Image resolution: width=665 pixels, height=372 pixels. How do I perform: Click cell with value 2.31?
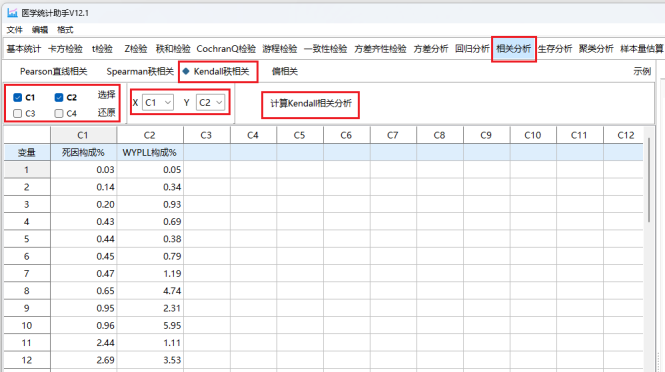click(x=150, y=308)
